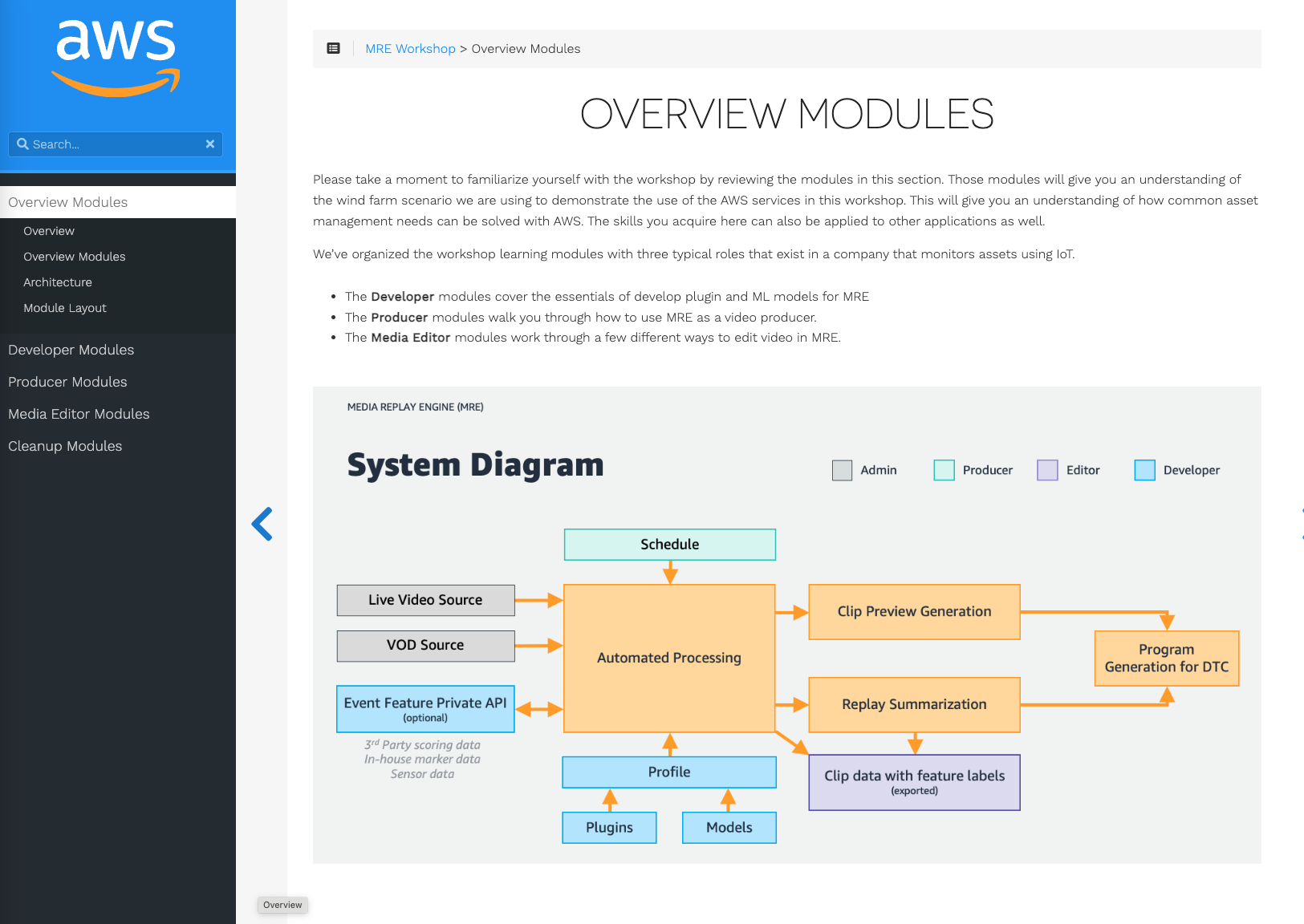This screenshot has width=1304, height=924.
Task: Focus the Search input field
Action: pos(116,144)
